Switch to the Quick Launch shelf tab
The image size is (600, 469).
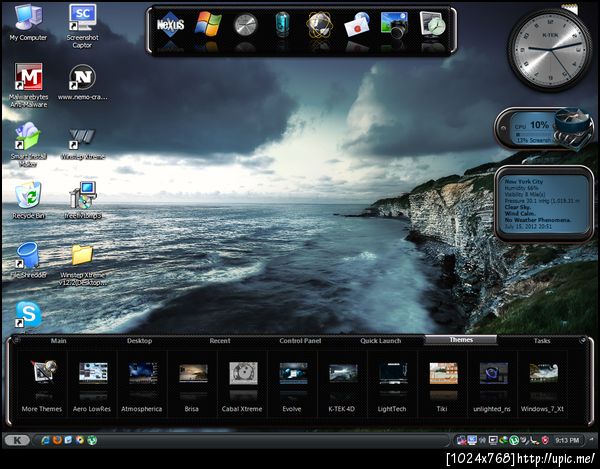380,340
